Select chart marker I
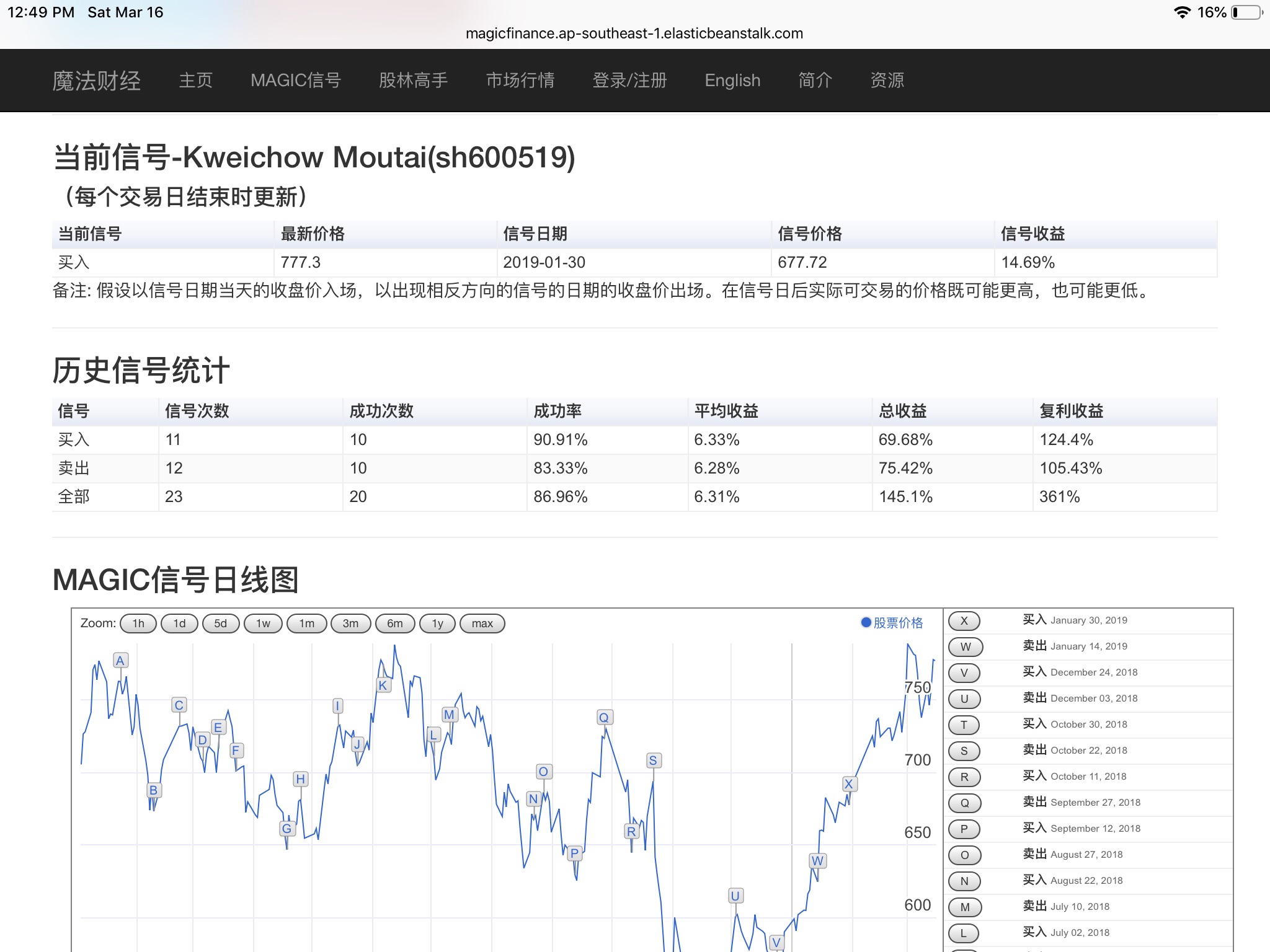The height and width of the screenshot is (952, 1270). 337,706
